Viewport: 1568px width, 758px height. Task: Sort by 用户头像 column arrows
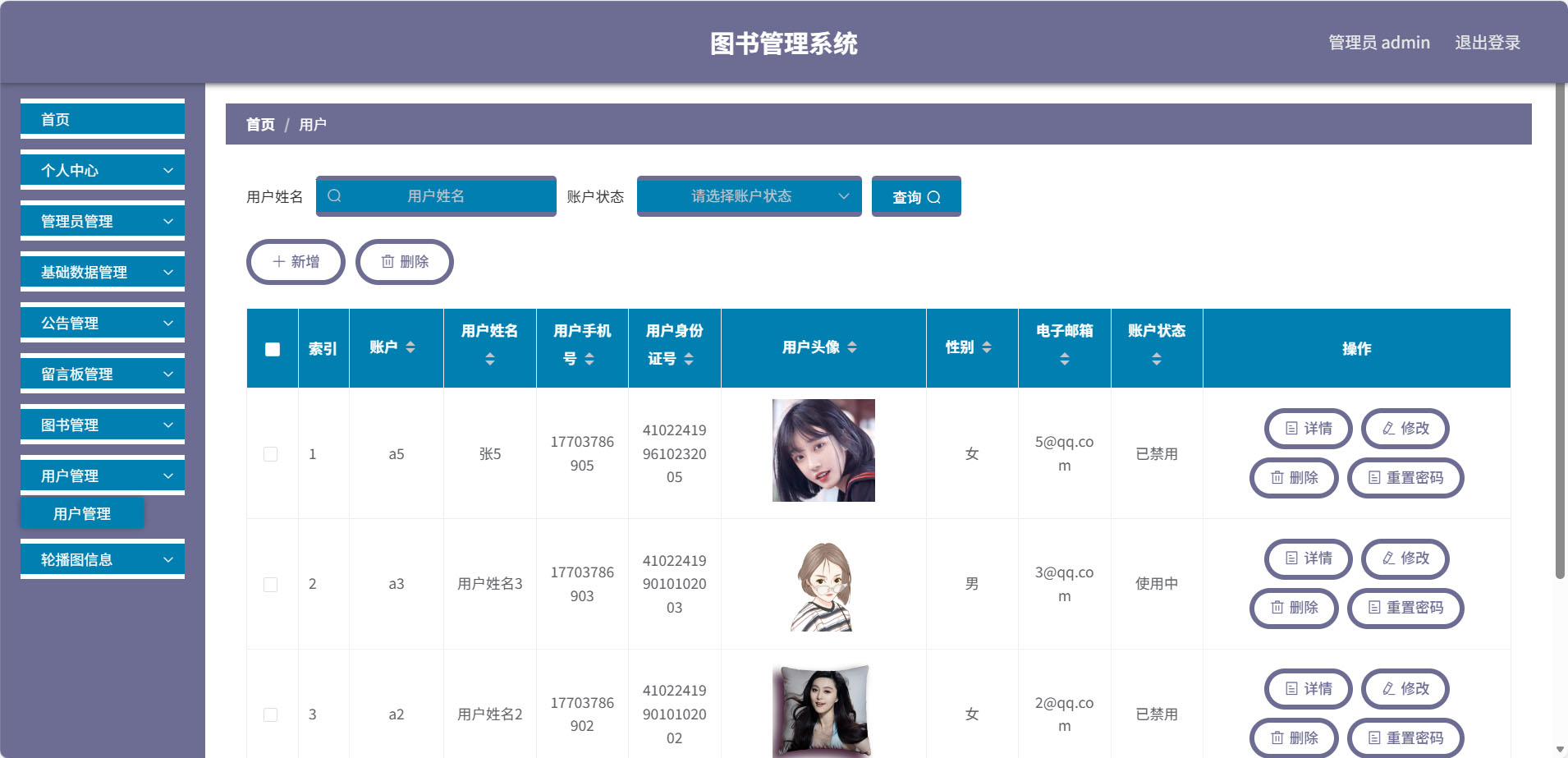click(852, 347)
